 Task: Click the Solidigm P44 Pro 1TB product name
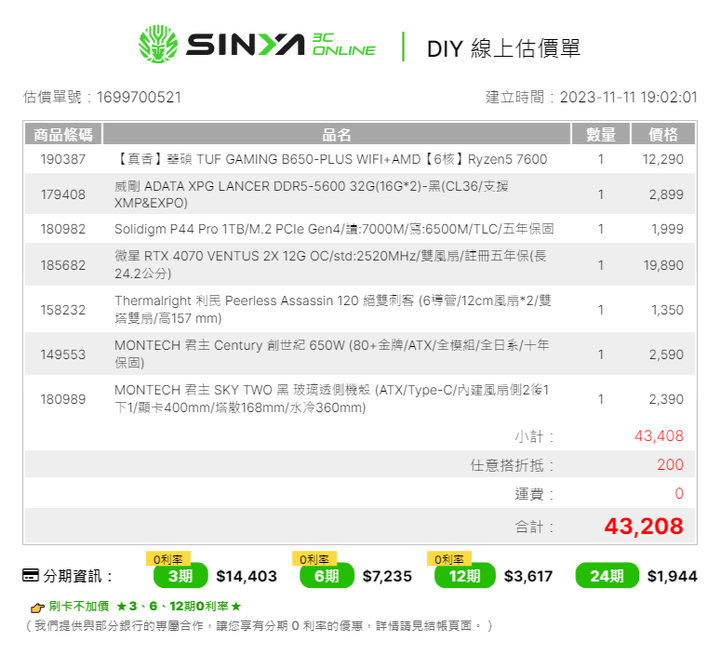334,229
